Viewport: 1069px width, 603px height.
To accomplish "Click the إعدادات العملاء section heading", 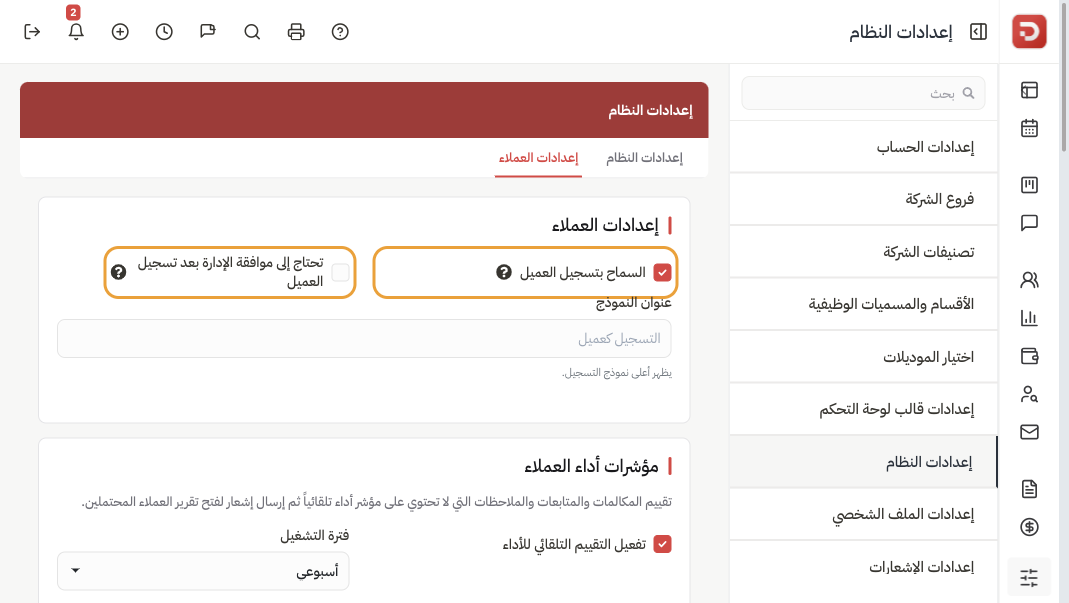I will pyautogui.click(x=605, y=225).
